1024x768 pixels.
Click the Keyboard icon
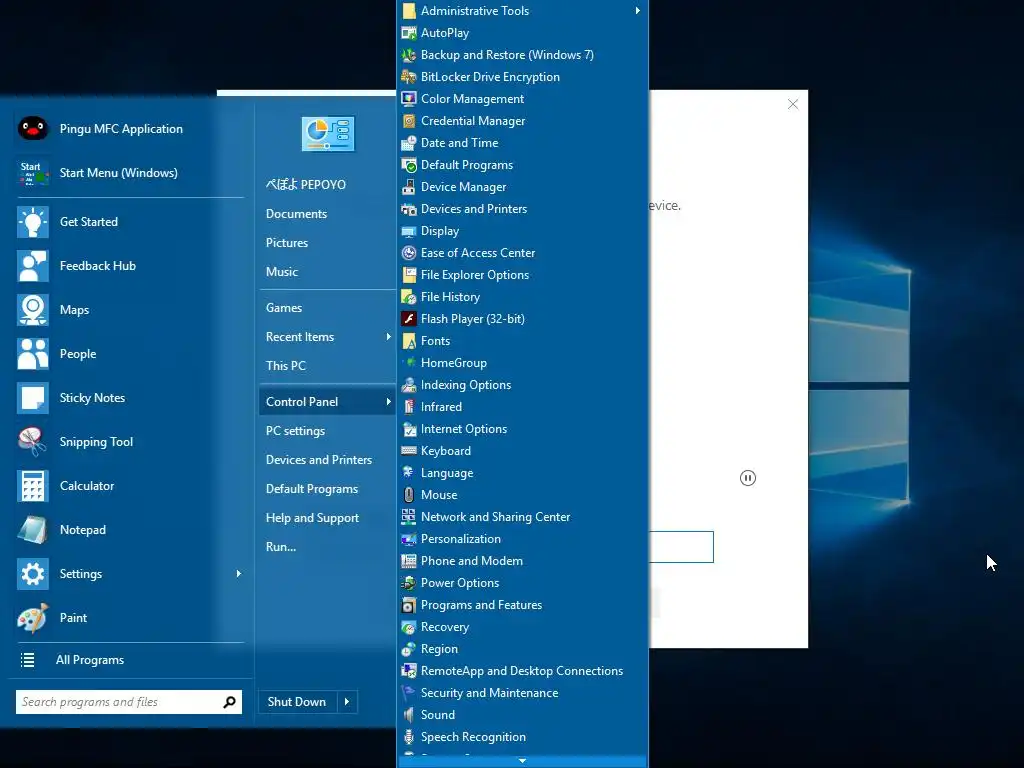[409, 451]
